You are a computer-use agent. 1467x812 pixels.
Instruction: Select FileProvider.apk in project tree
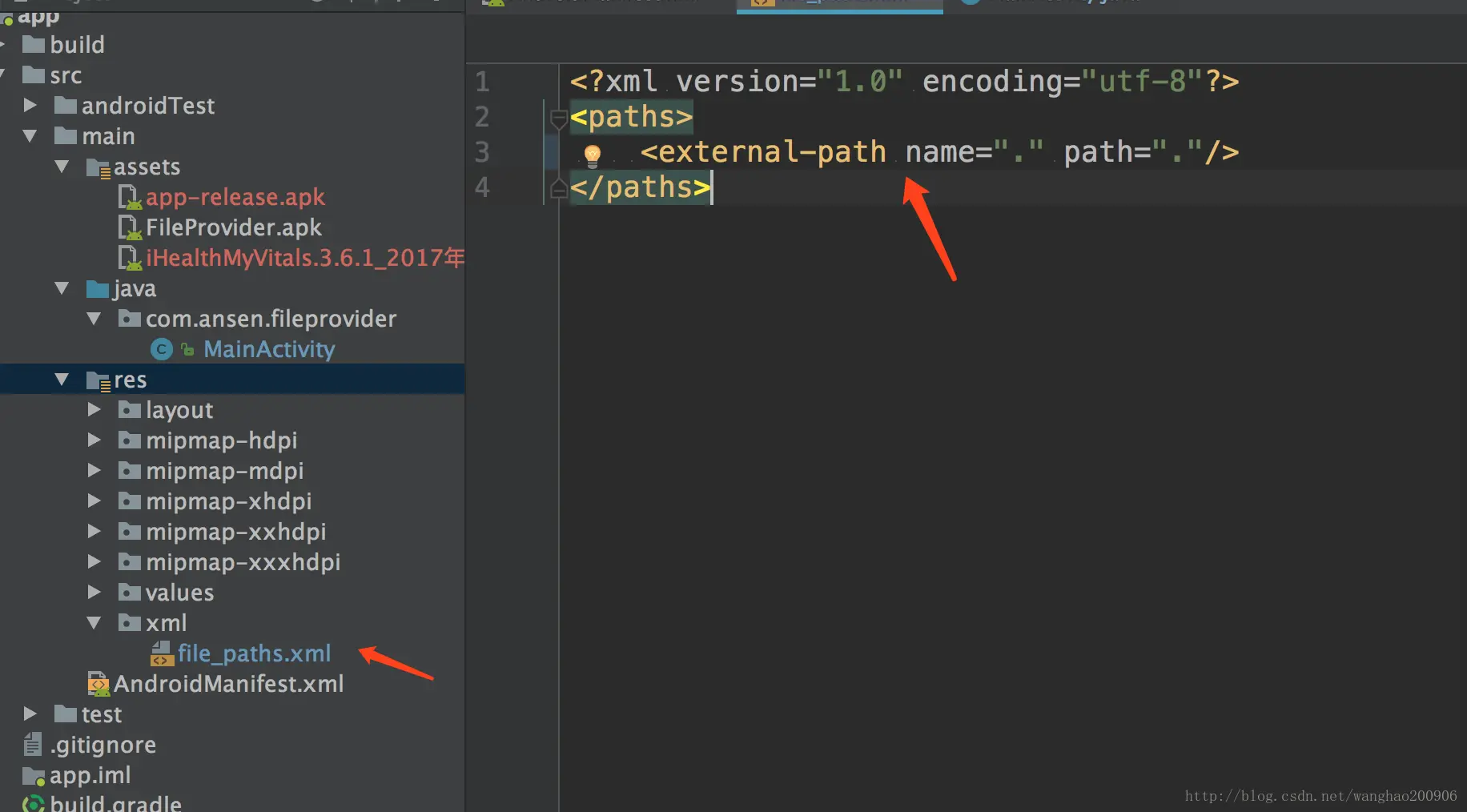coord(233,227)
